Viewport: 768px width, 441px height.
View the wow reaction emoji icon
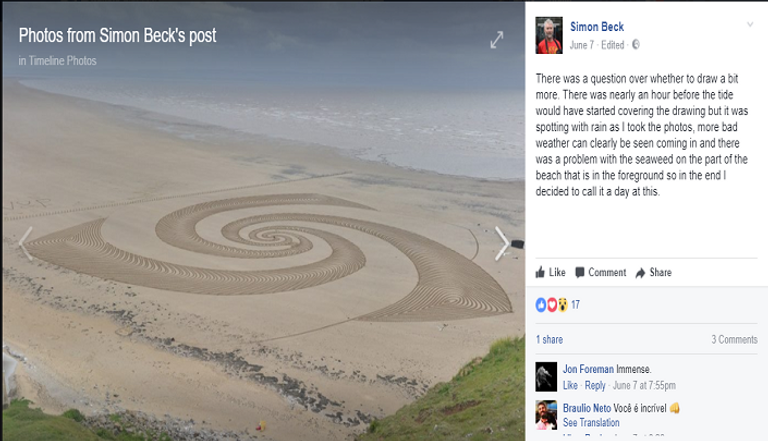click(562, 305)
